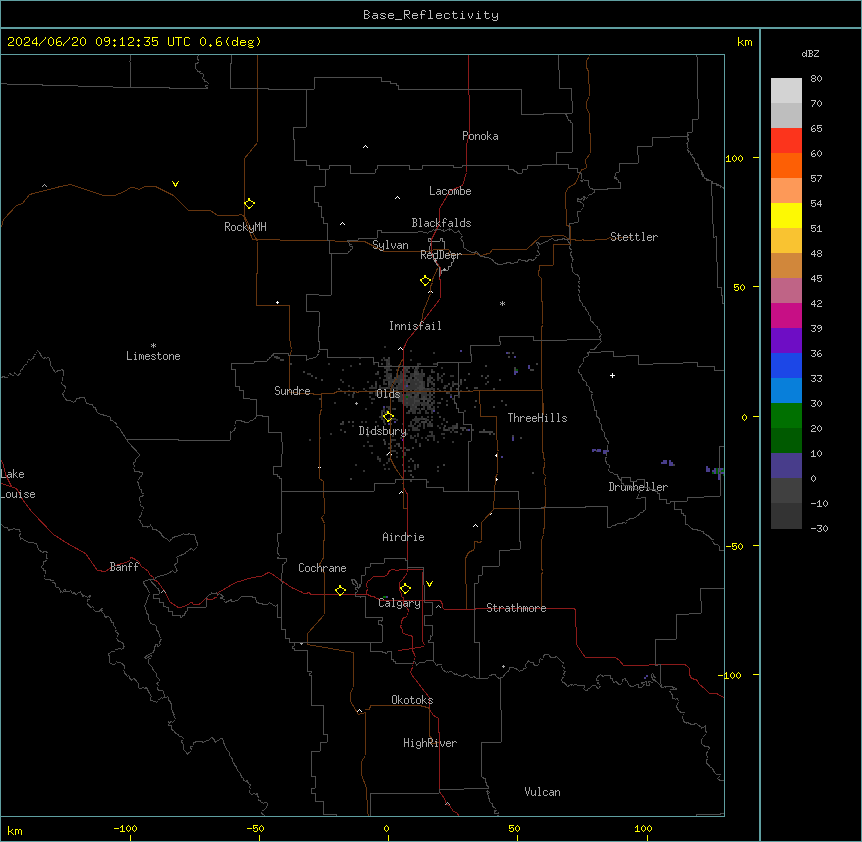The image size is (862, 842).
Task: Click the Sylvan label
Action: (x=390, y=245)
